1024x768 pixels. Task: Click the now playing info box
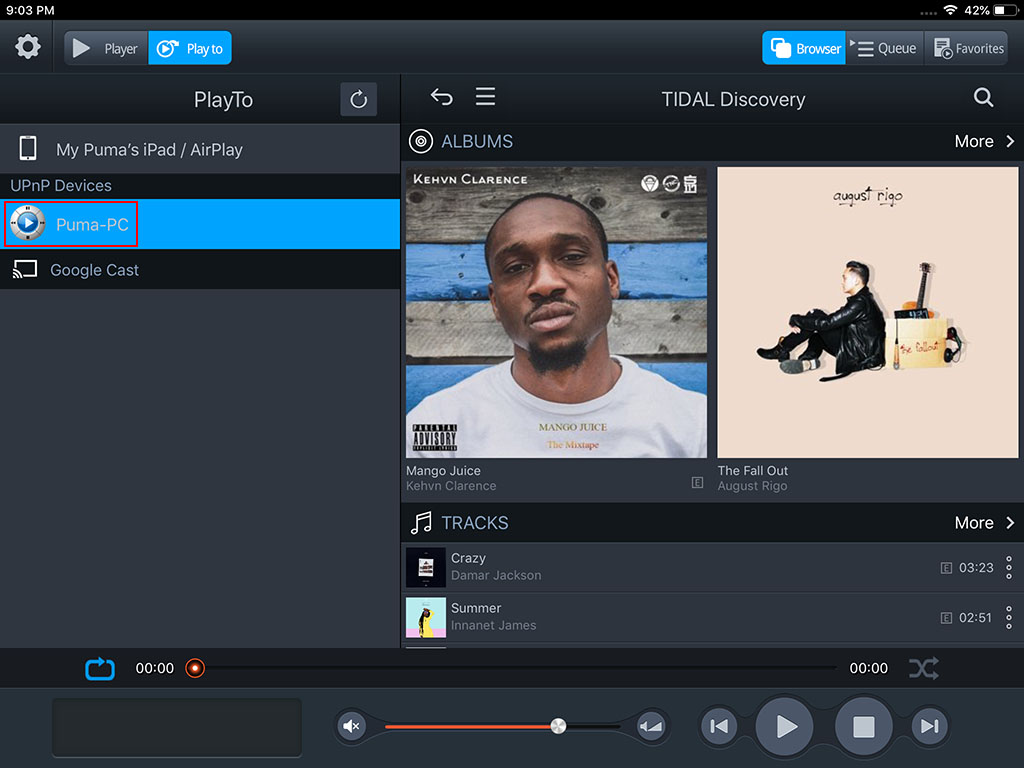(x=176, y=728)
